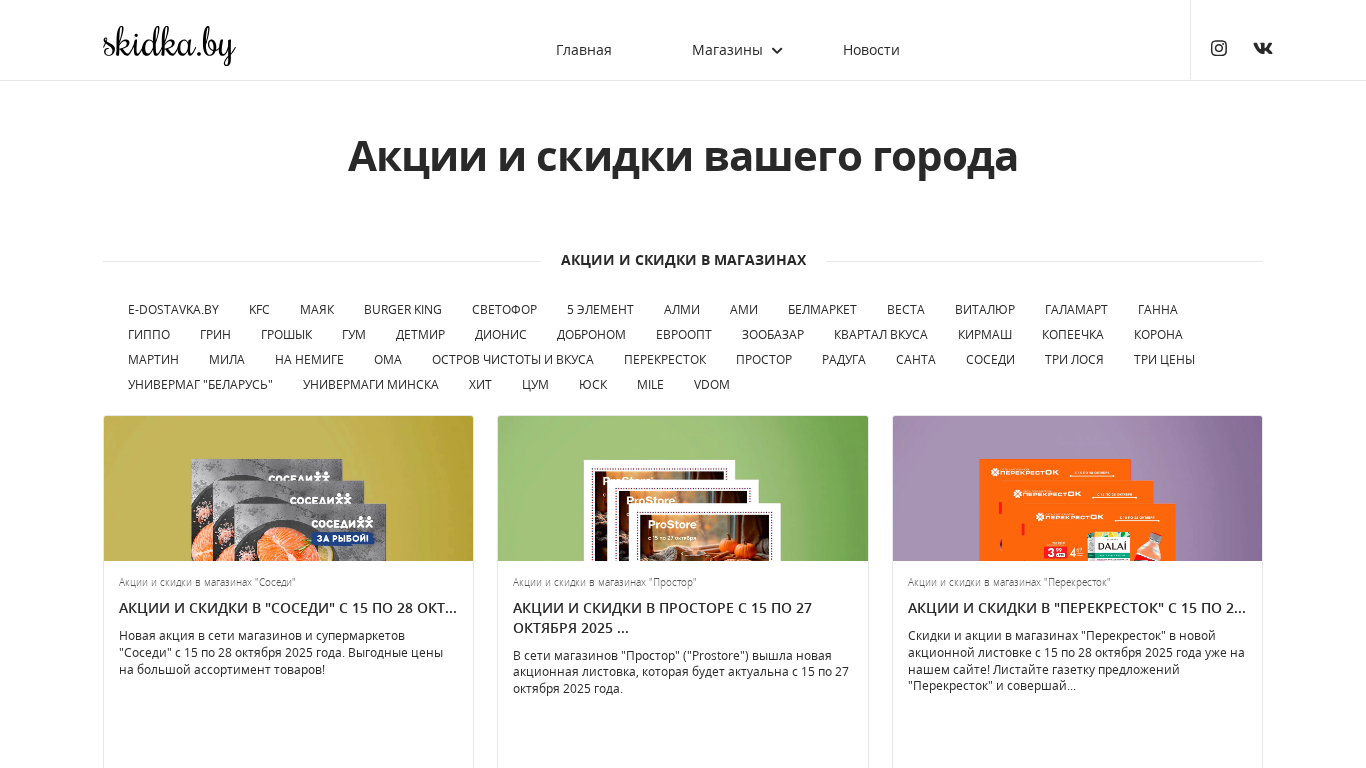Viewport: 1366px width, 768px height.
Task: Open the САНТА store link
Action: 916,359
